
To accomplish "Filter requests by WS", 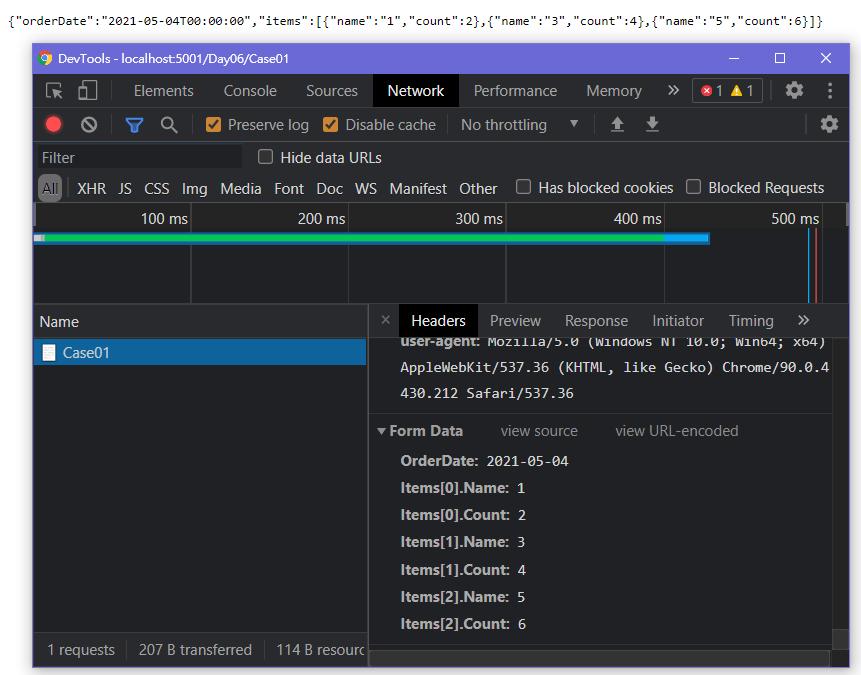I will pos(366,188).
